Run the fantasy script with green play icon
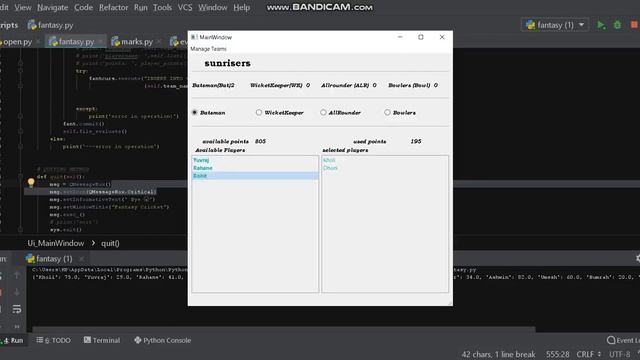 [x=601, y=25]
